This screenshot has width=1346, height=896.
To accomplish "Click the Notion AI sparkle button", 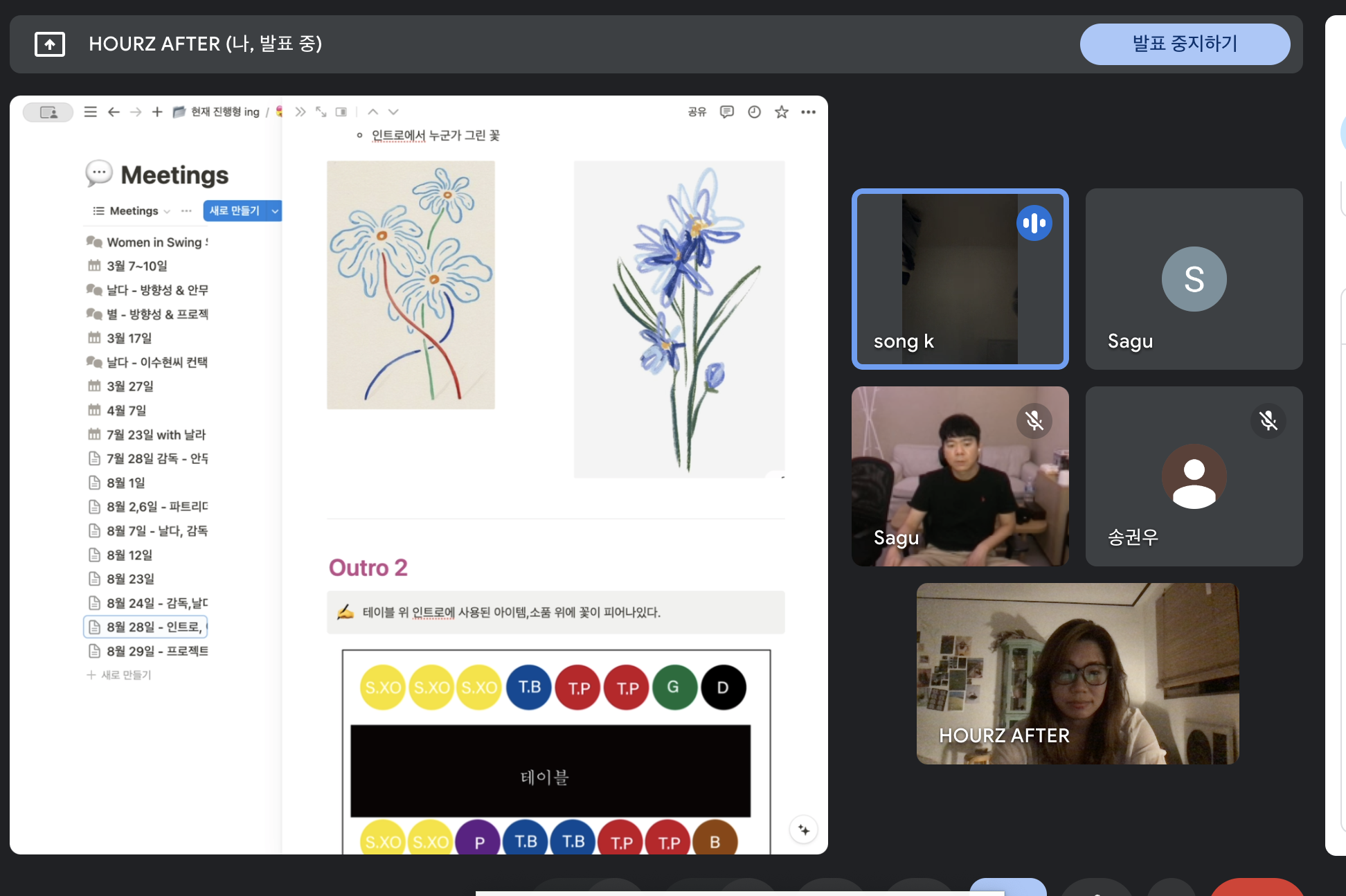I will [803, 830].
